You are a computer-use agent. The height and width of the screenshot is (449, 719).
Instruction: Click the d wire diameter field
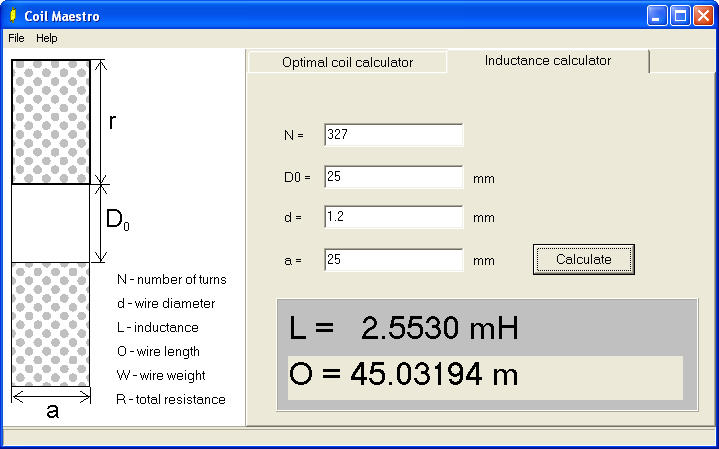click(x=393, y=217)
